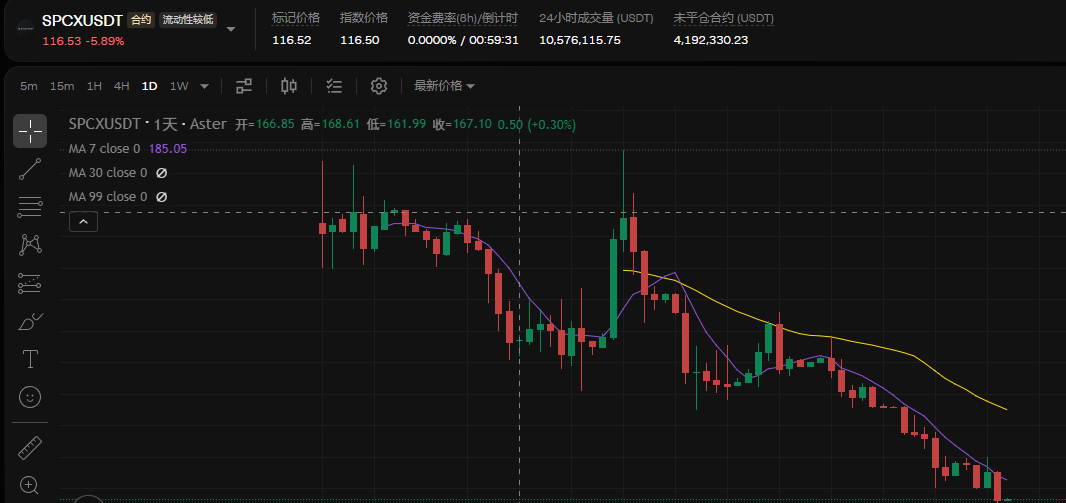Screen dimensions: 1066x503
Task: Click the mark price value 116.52
Action: pos(292,40)
